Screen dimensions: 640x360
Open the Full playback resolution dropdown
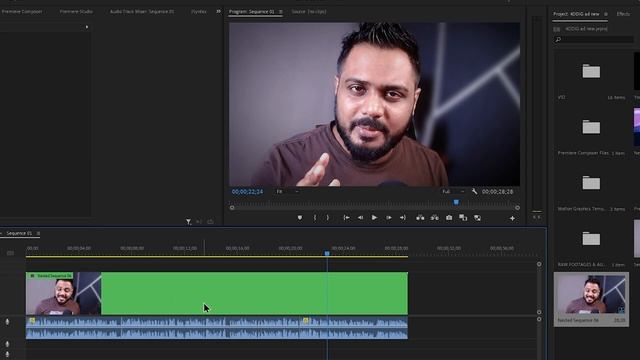point(453,191)
